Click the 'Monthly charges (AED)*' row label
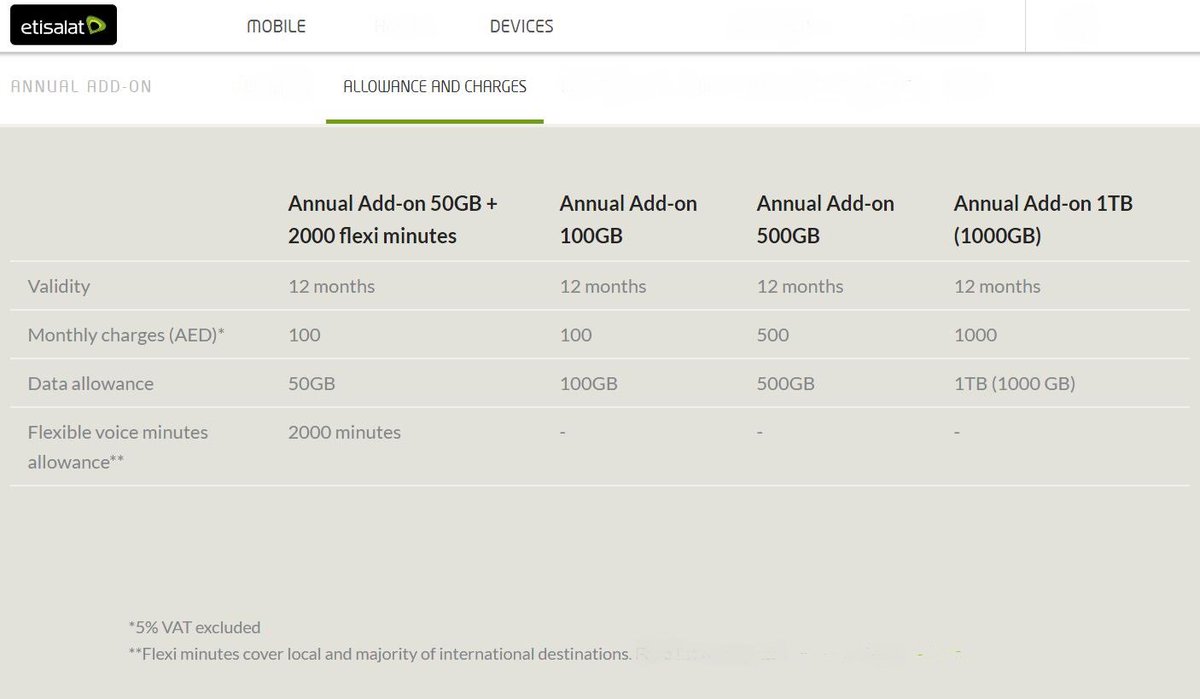Image resolution: width=1200 pixels, height=699 pixels. coord(126,335)
